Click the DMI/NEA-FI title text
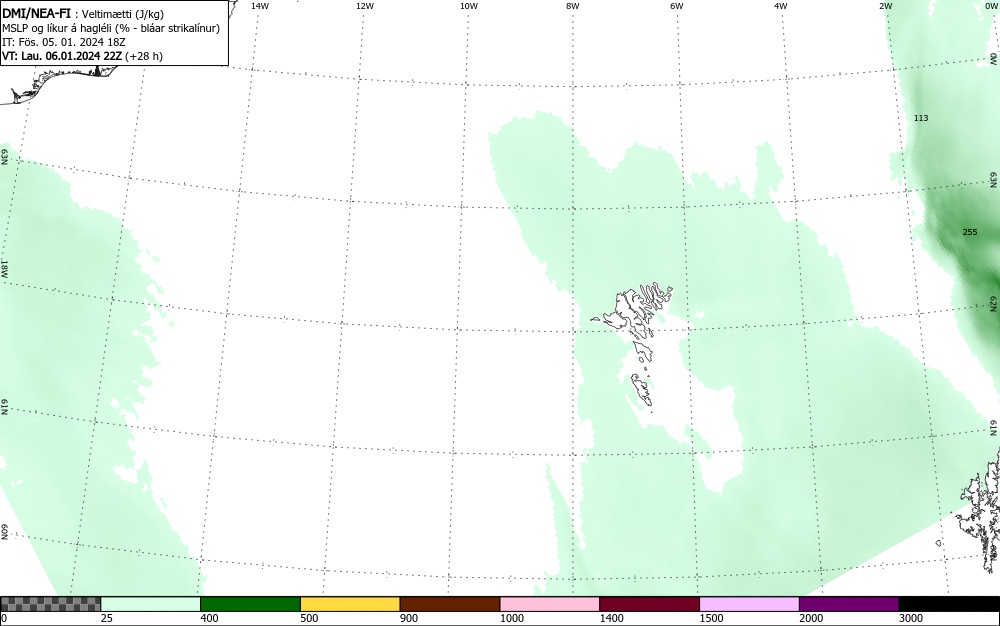The height and width of the screenshot is (626, 1000). tap(36, 13)
